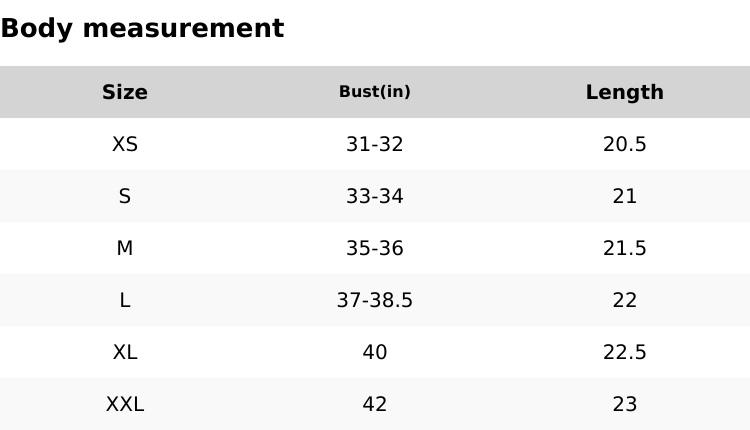
Task: Click length value 22.5
Action: (x=625, y=352)
